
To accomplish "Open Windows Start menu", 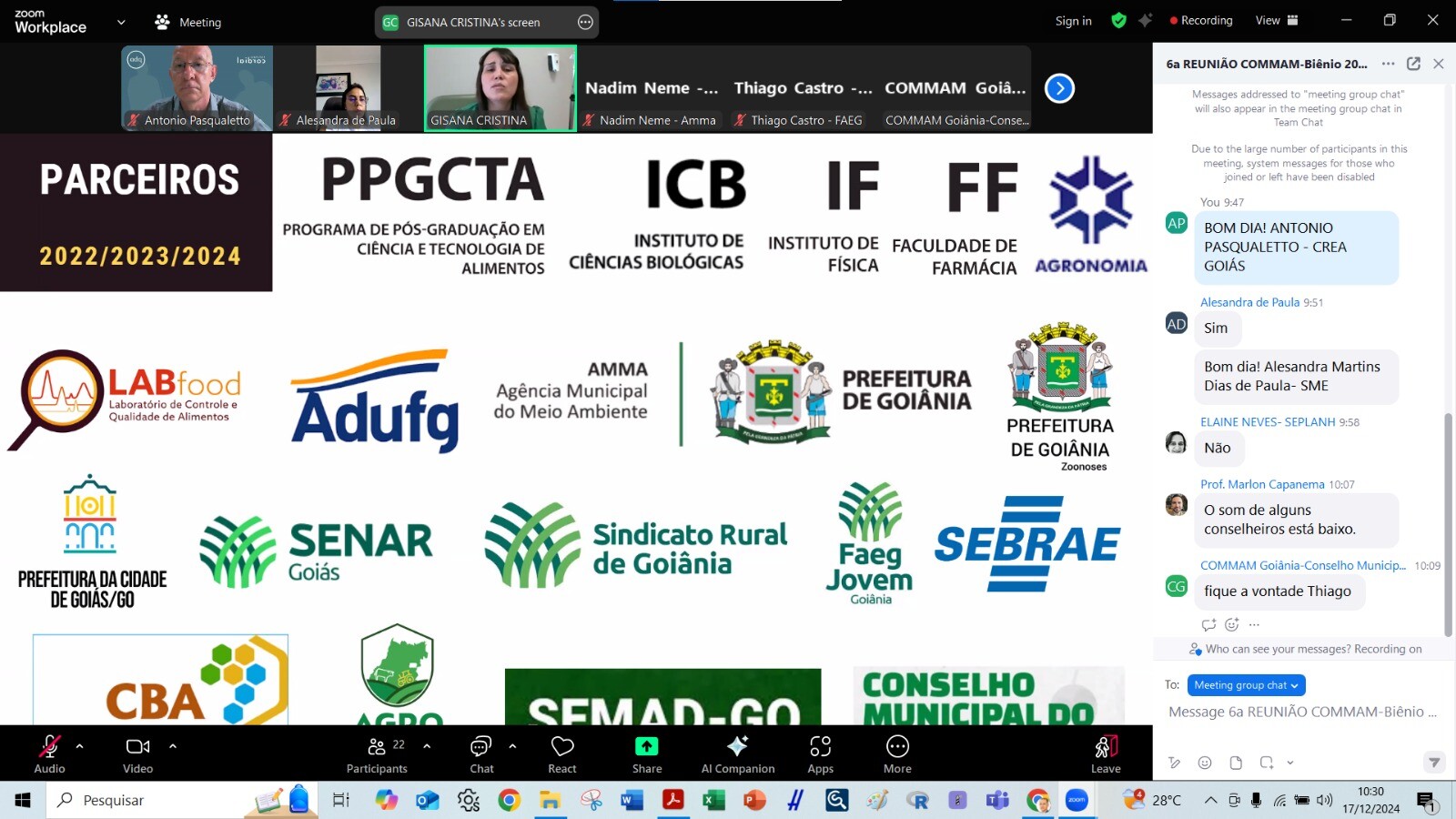I will pyautogui.click(x=23, y=800).
